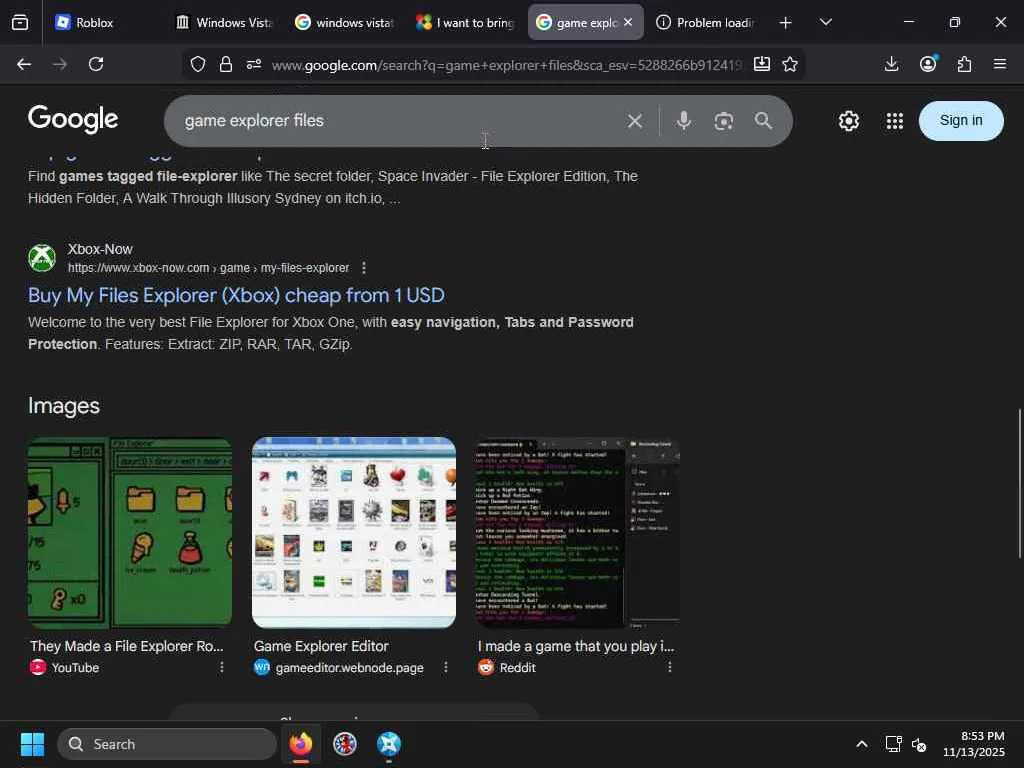Close the 'game explorer' tab
Image resolution: width=1024 pixels, height=768 pixels.
click(x=628, y=22)
